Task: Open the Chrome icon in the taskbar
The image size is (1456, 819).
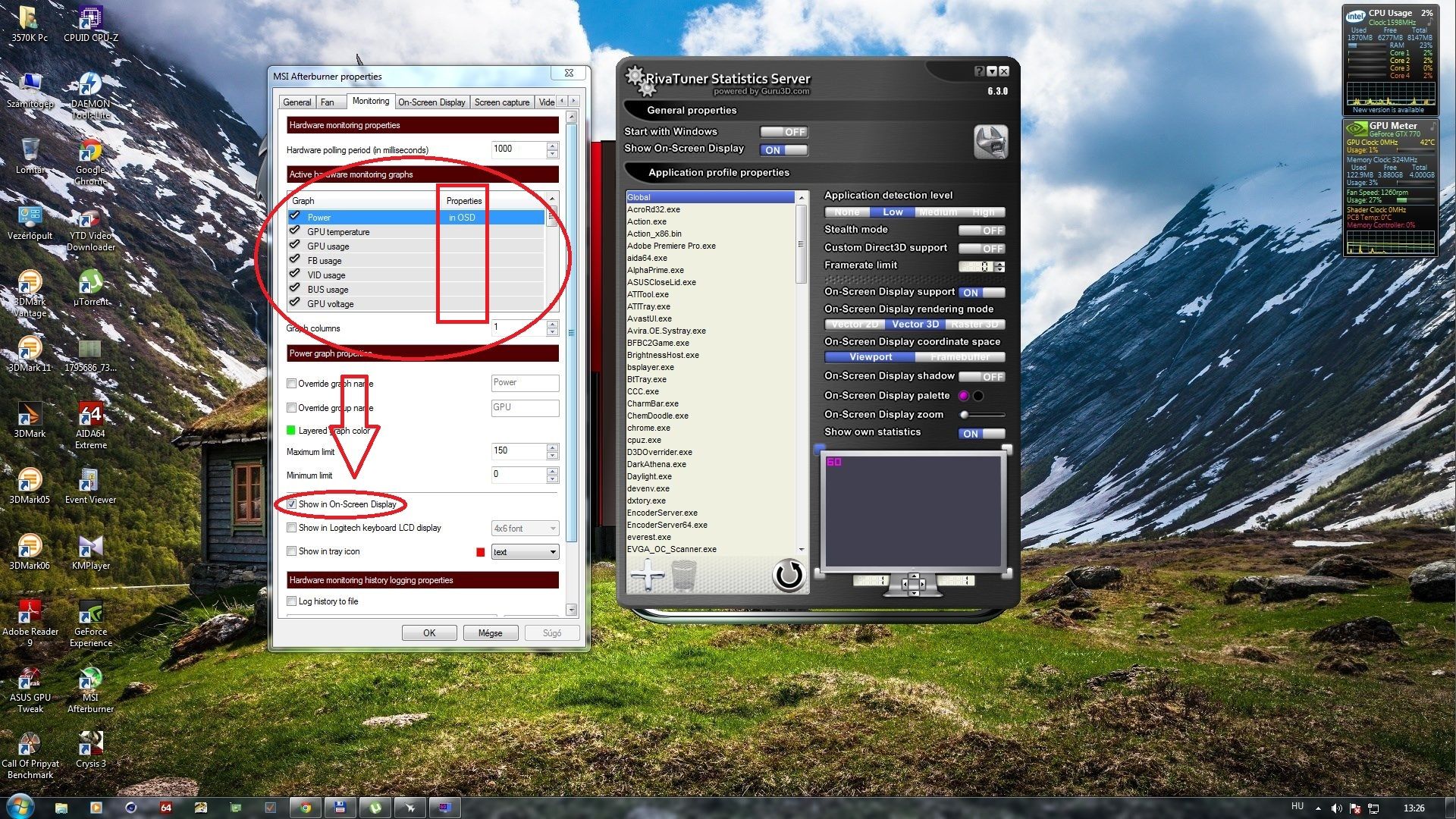Action: [x=306, y=808]
